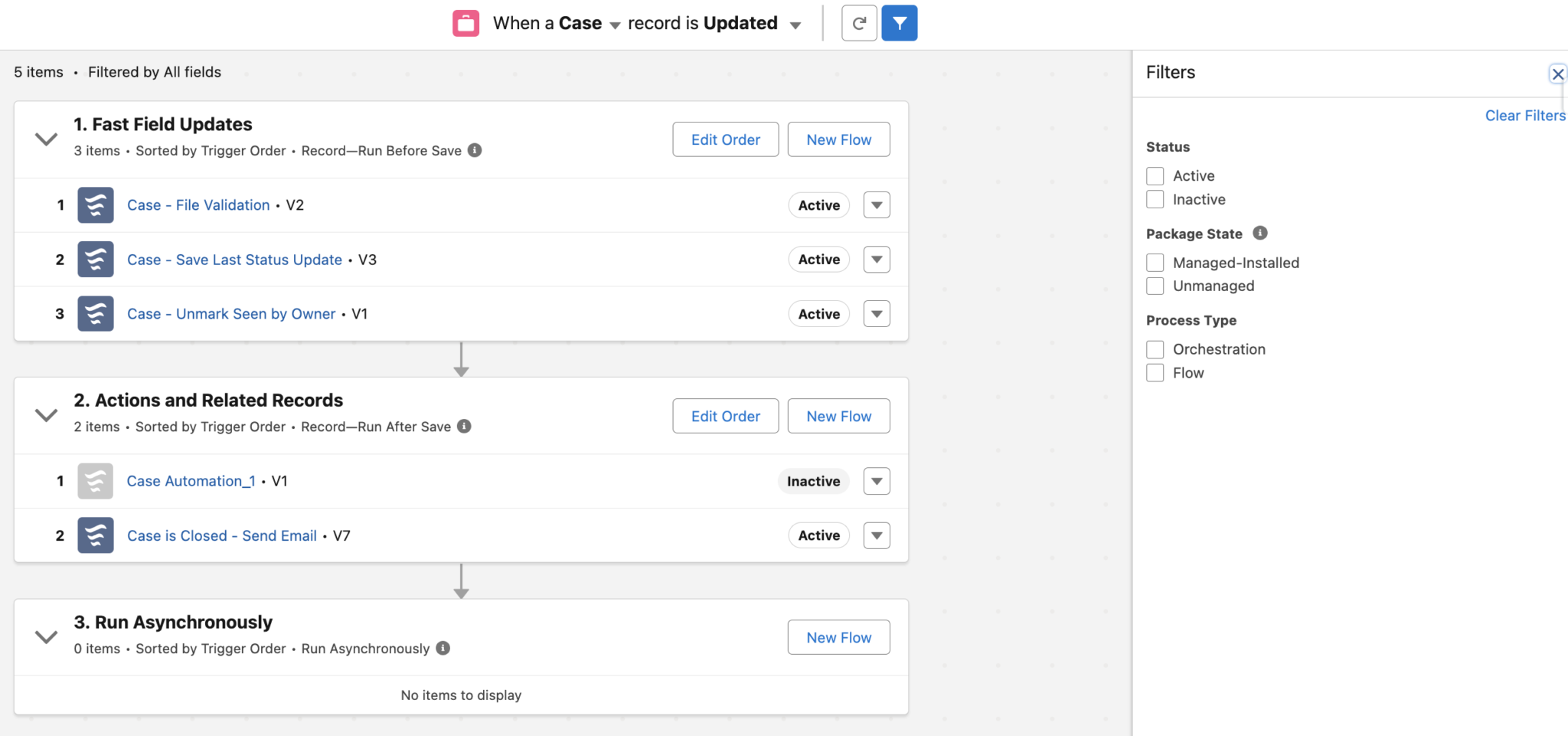Viewport: 1568px width, 736px height.
Task: Check the Unmanaged package state filter
Action: (x=1155, y=286)
